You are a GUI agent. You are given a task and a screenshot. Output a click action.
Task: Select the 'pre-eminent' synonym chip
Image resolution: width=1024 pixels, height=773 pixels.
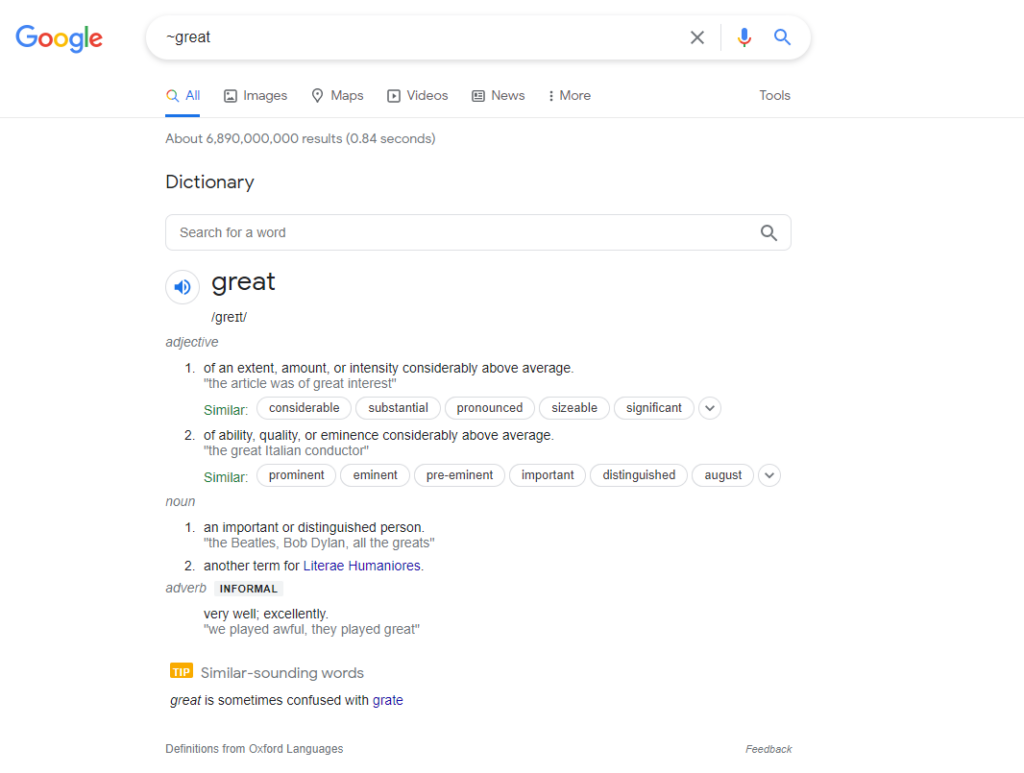click(x=459, y=476)
